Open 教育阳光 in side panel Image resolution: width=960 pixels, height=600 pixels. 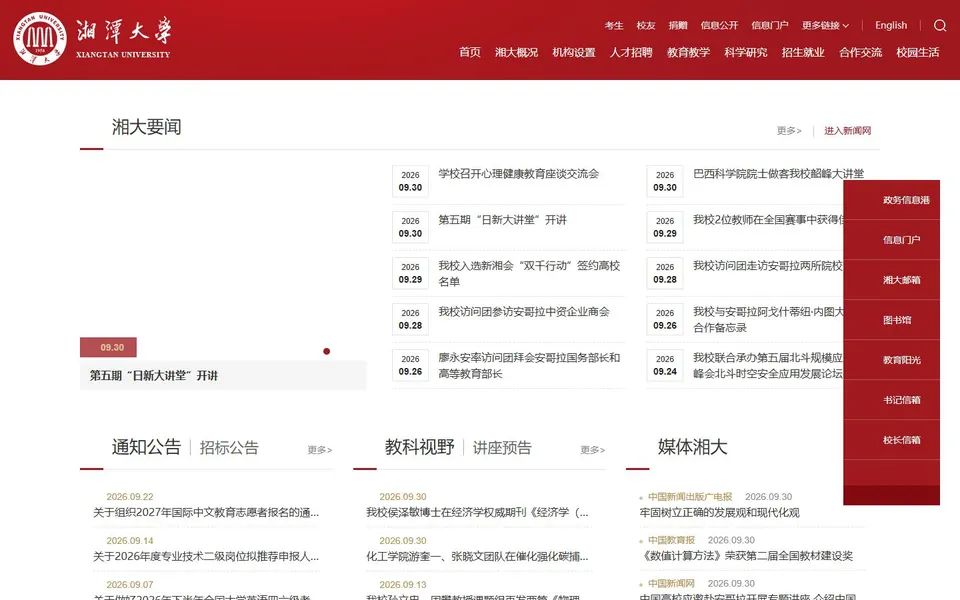pos(901,360)
